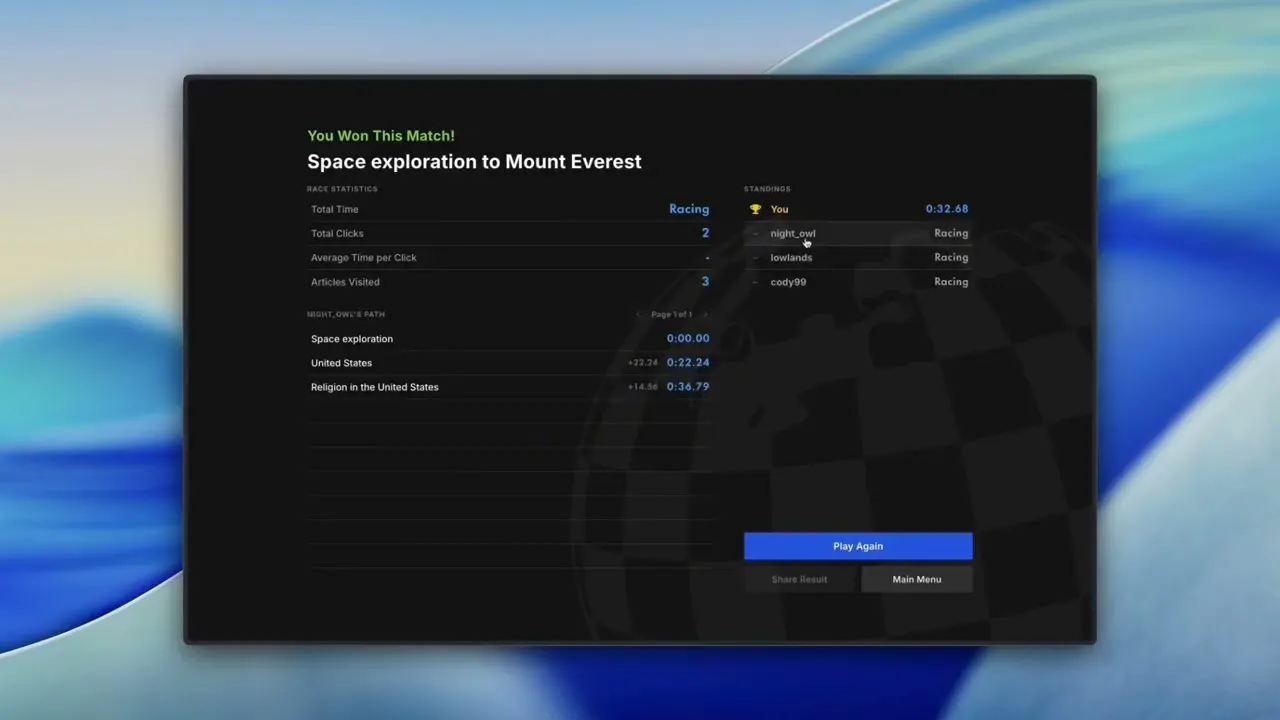Click the Racing value for Total Time
Screen dimensions: 1280x720
(689, 209)
